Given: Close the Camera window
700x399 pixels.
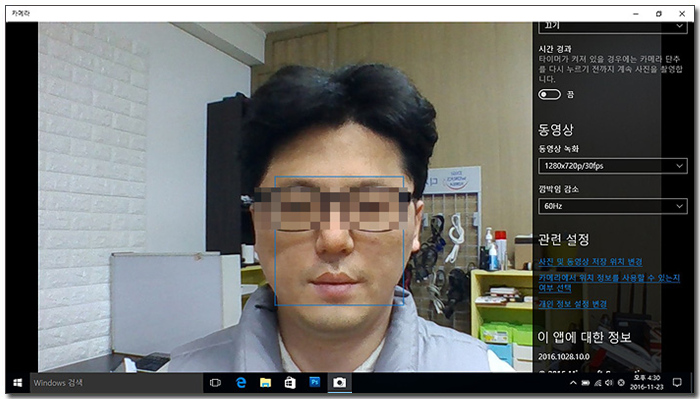Looking at the screenshot, I should coord(682,14).
